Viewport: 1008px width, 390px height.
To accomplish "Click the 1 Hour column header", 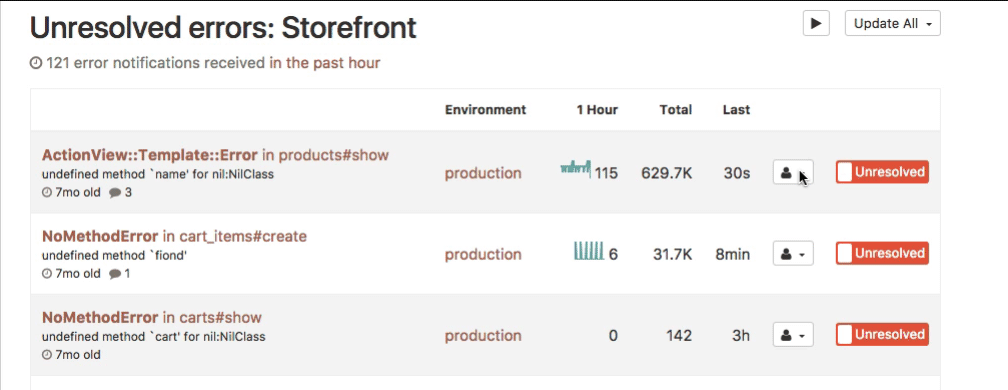I will tap(597, 110).
